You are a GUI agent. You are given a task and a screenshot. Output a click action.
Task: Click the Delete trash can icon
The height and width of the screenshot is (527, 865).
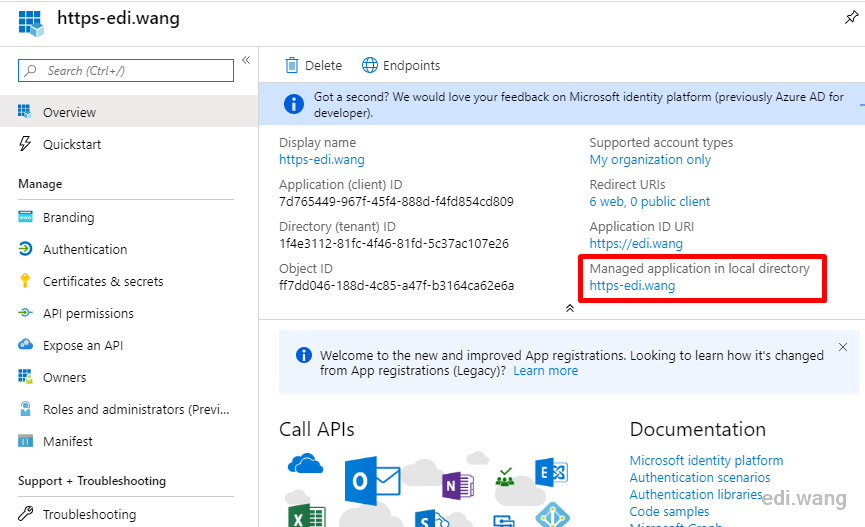(x=291, y=65)
